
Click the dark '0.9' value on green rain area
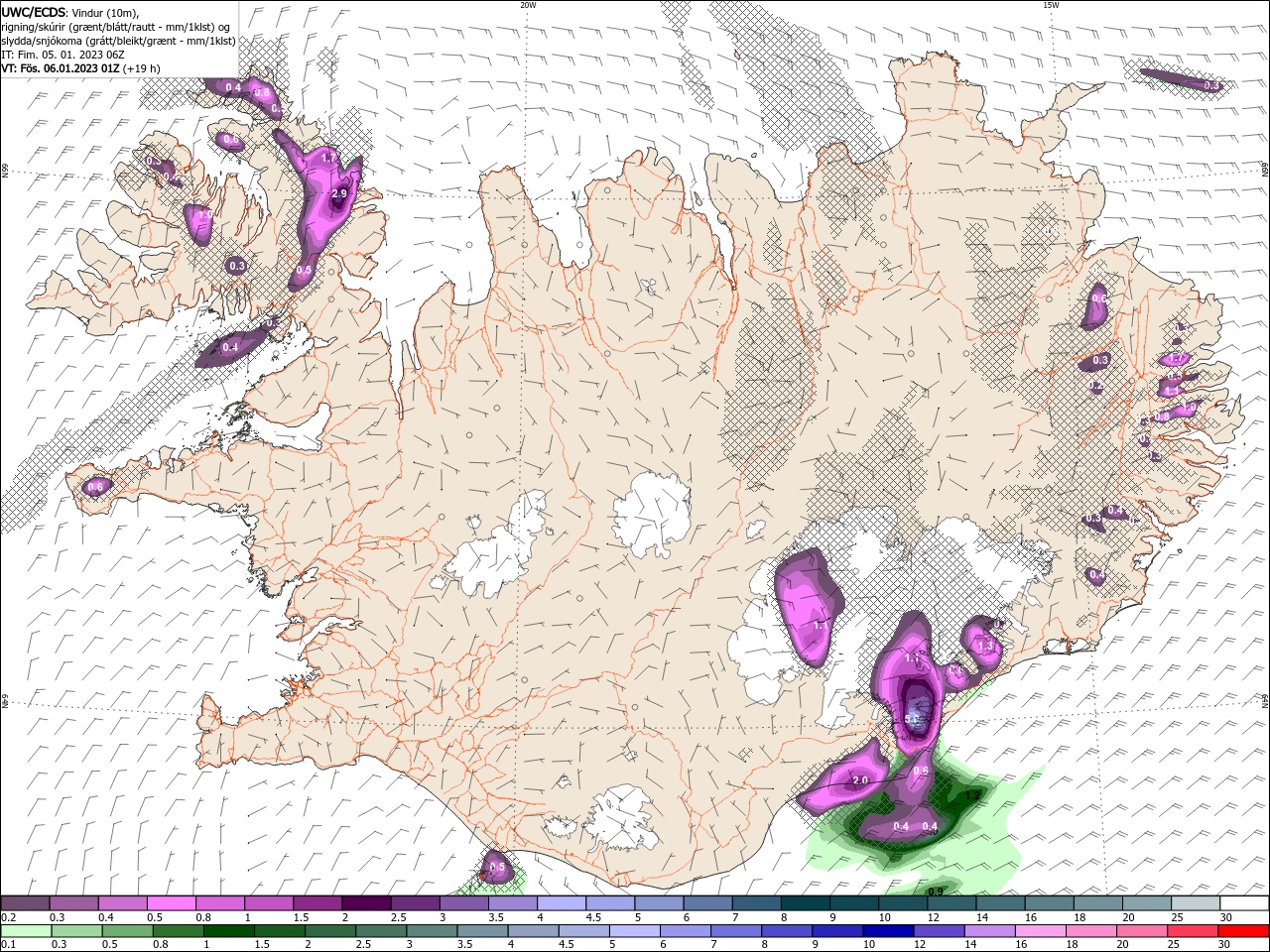coord(935,892)
